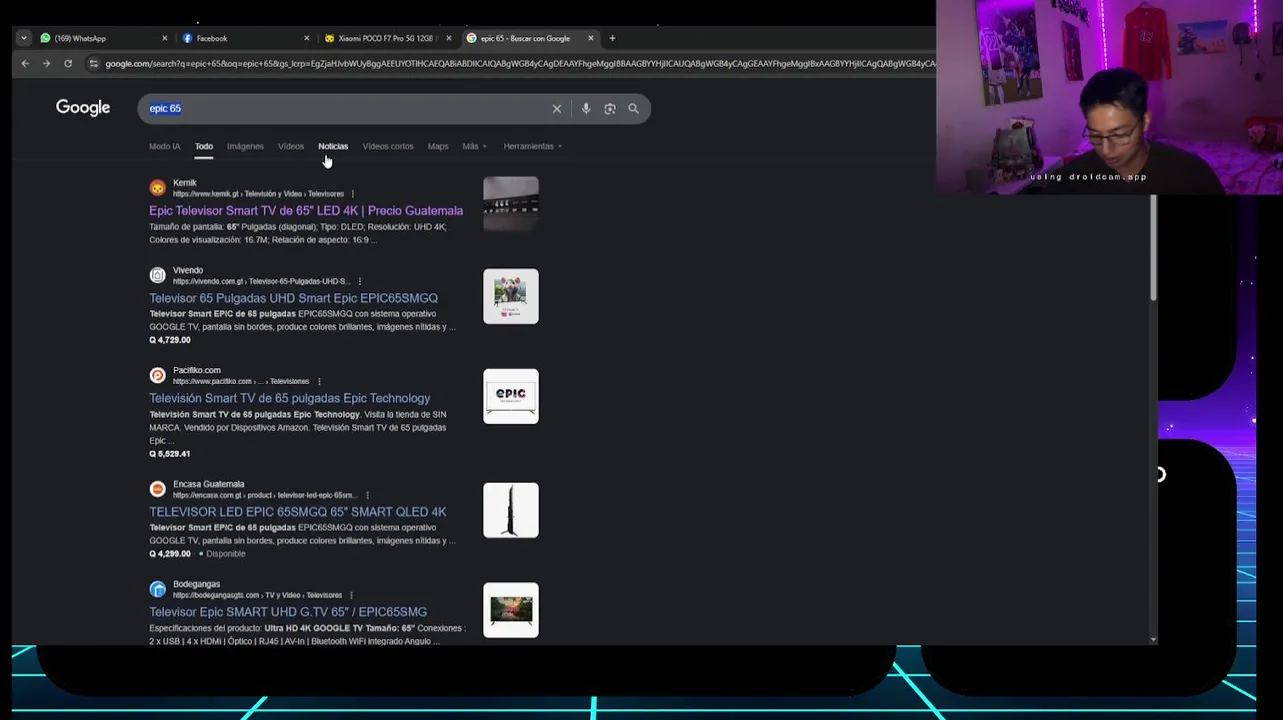Click the price Q 4,729.00 under Vivendo

pos(170,340)
